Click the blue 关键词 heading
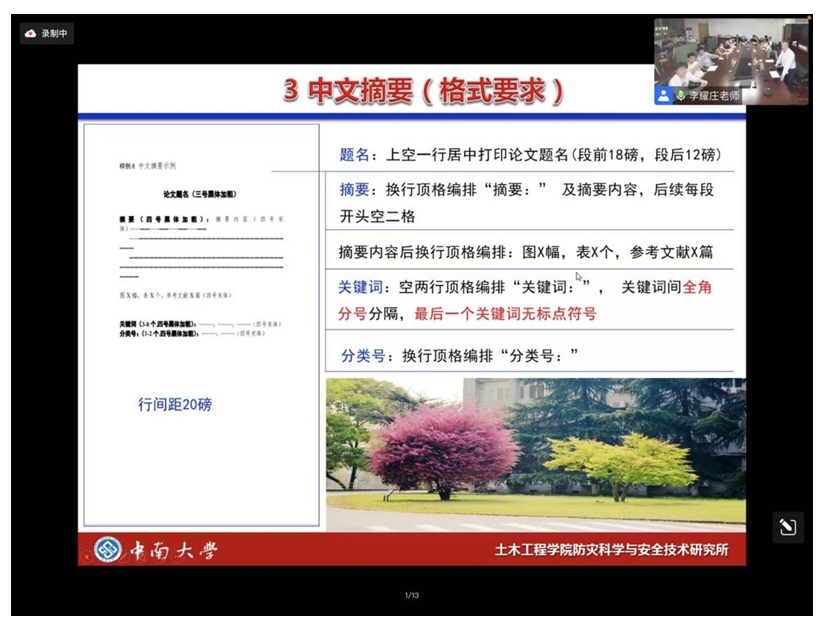 [360, 288]
